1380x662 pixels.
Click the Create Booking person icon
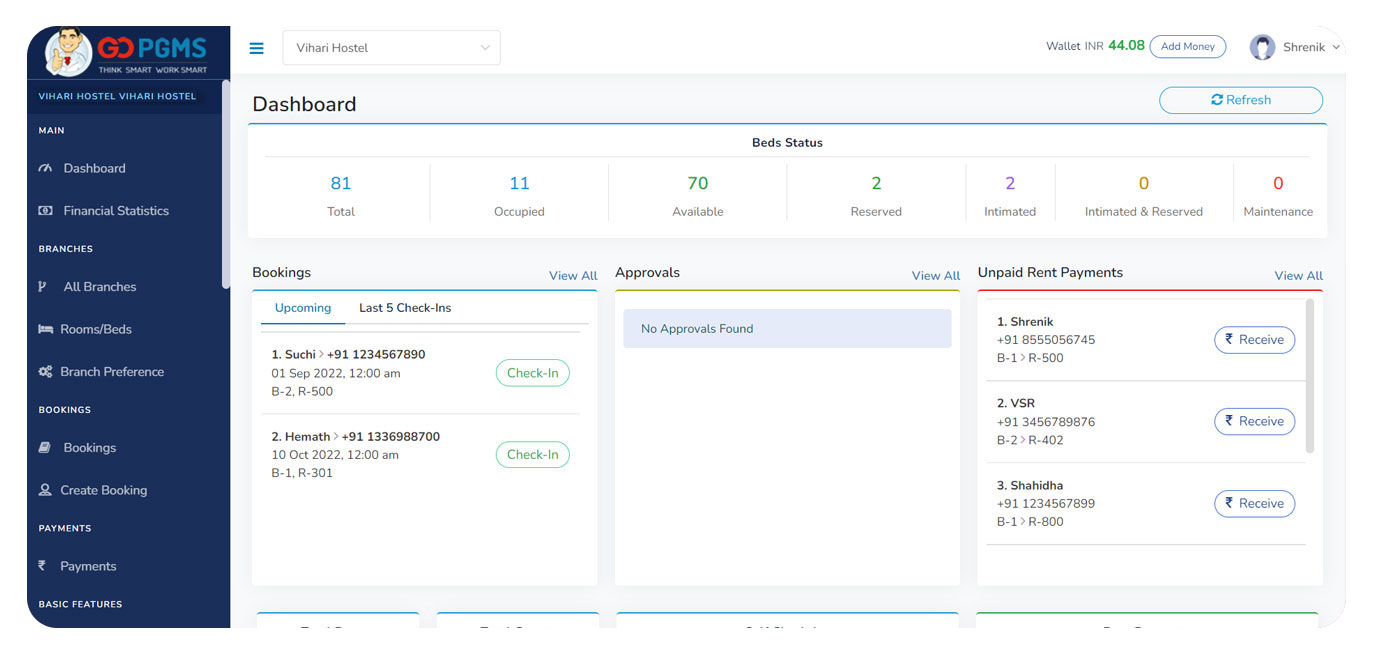[45, 490]
